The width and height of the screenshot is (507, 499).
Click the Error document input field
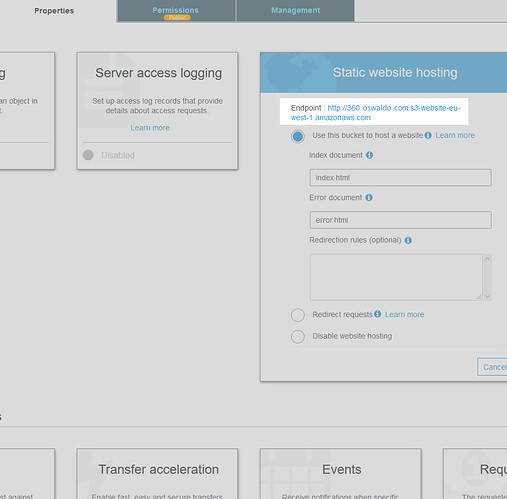[401, 220]
